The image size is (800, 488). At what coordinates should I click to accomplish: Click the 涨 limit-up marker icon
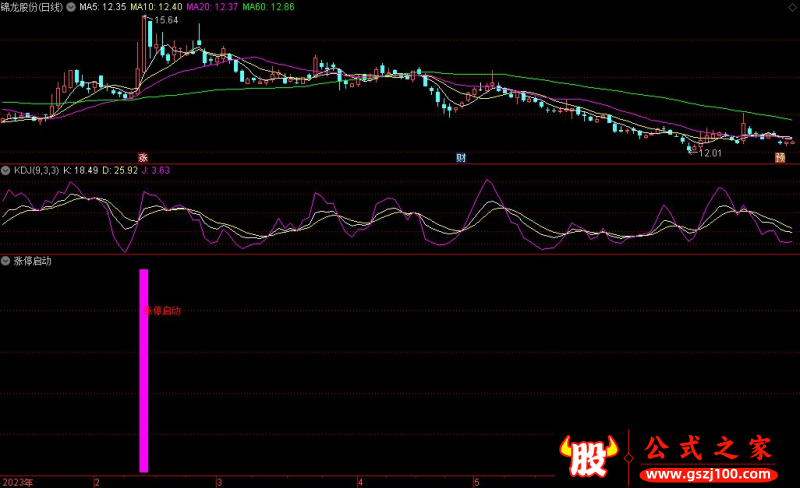click(143, 157)
